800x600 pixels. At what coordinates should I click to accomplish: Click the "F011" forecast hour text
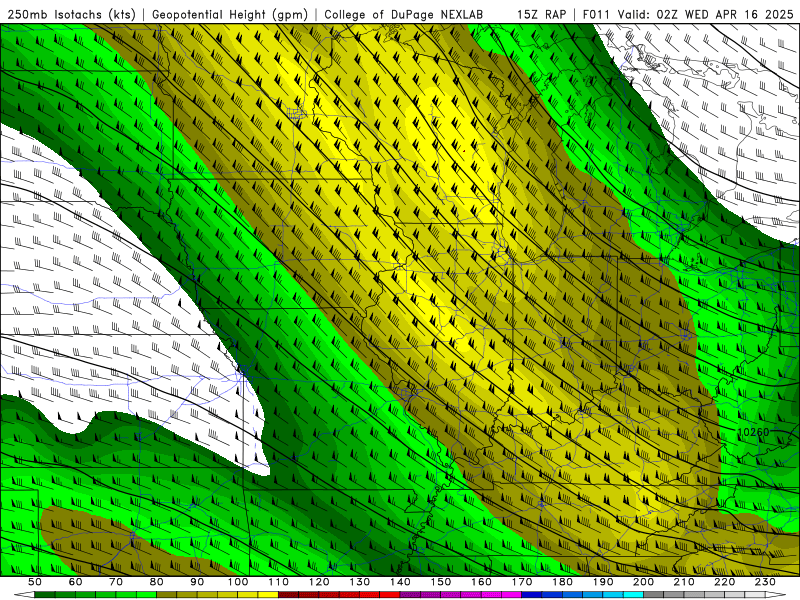pyautogui.click(x=597, y=15)
